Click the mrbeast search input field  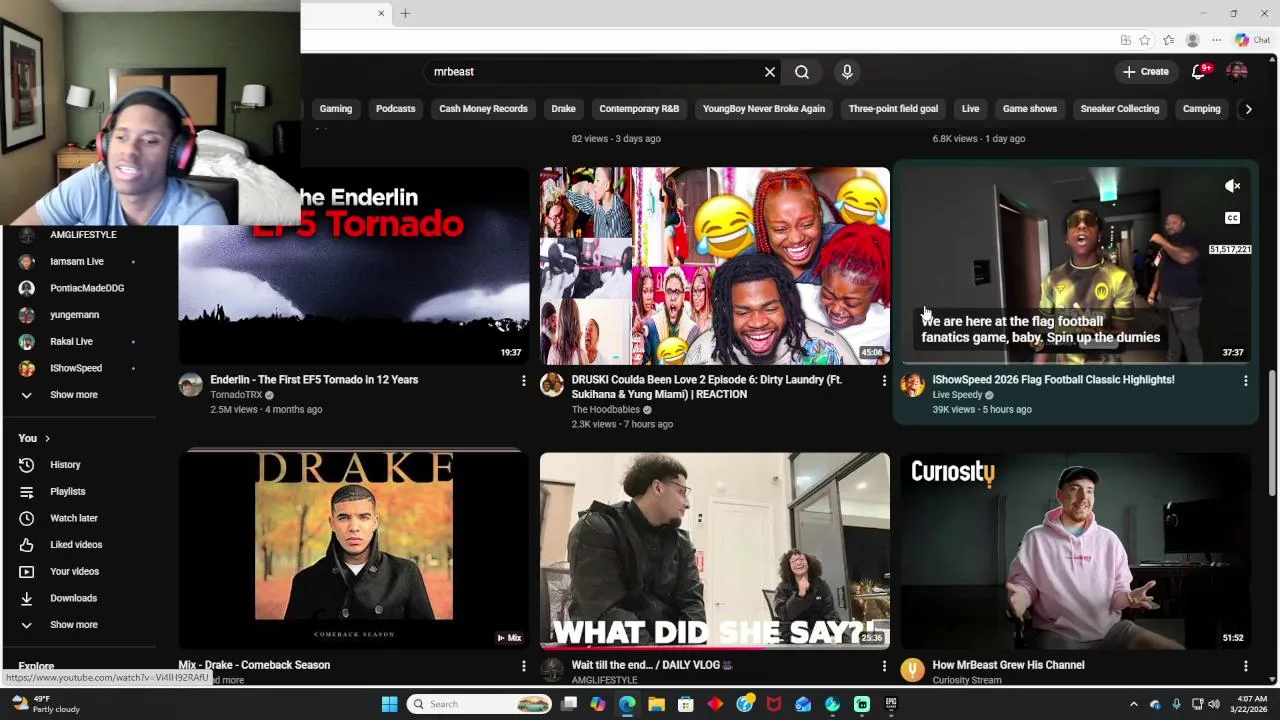594,72
